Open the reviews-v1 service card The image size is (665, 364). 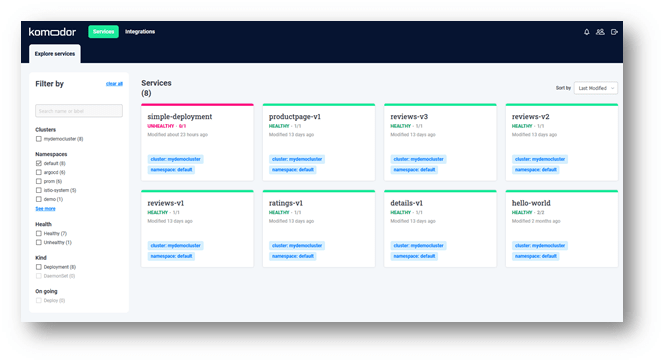197,229
